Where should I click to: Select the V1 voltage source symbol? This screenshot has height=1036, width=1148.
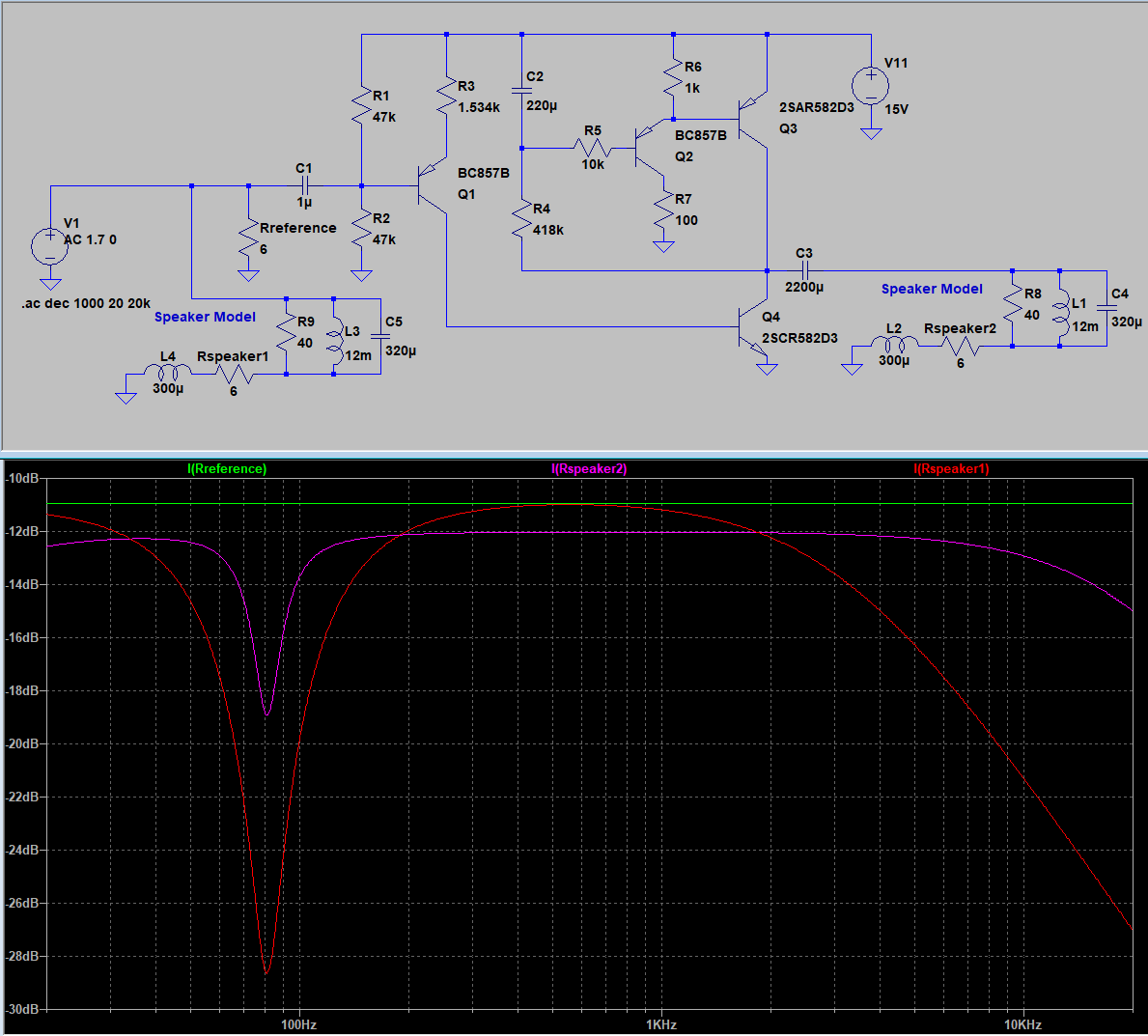click(50, 247)
